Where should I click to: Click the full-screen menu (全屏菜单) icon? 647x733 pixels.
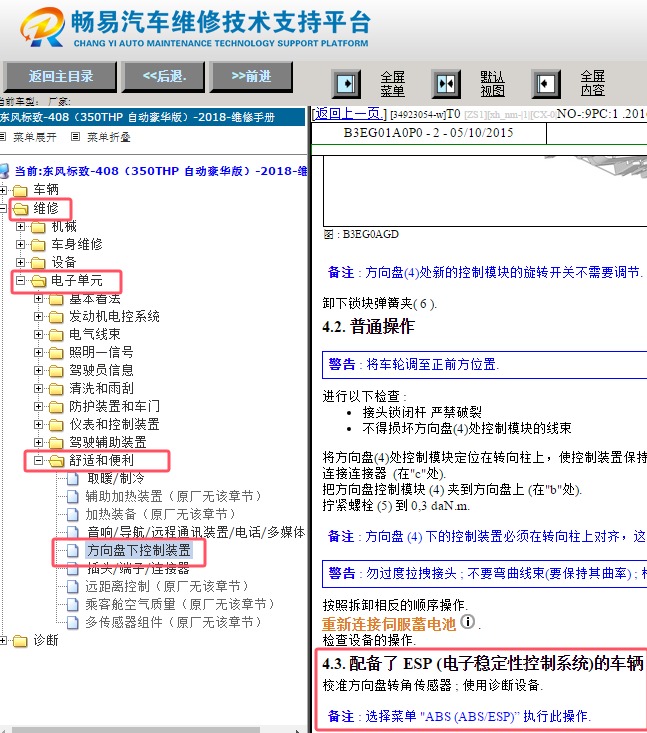346,84
